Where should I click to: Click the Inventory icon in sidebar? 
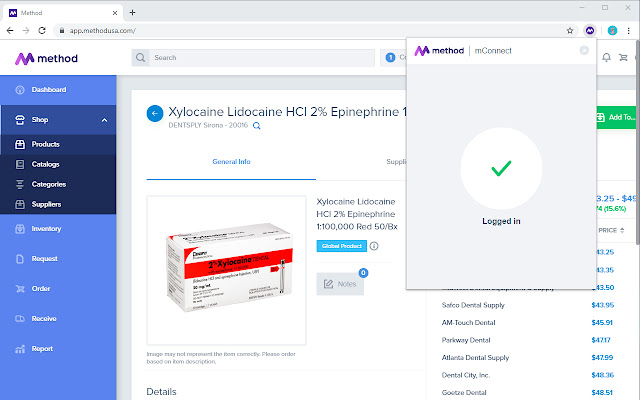pos(20,229)
